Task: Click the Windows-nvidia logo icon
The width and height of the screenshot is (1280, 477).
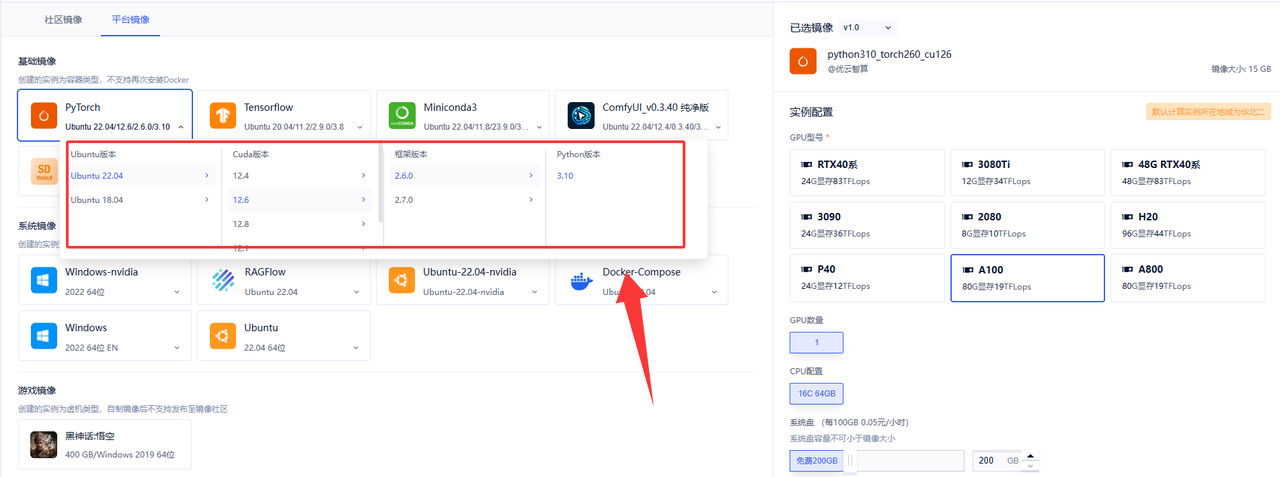Action: click(x=44, y=281)
